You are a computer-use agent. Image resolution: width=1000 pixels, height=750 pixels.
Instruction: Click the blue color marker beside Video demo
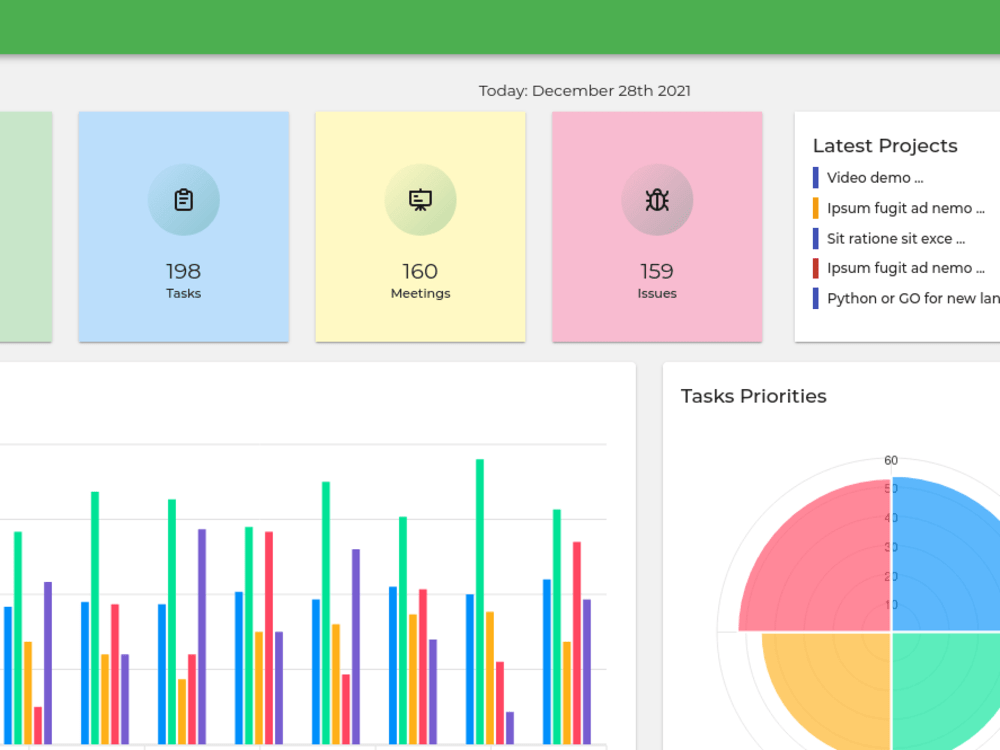816,178
